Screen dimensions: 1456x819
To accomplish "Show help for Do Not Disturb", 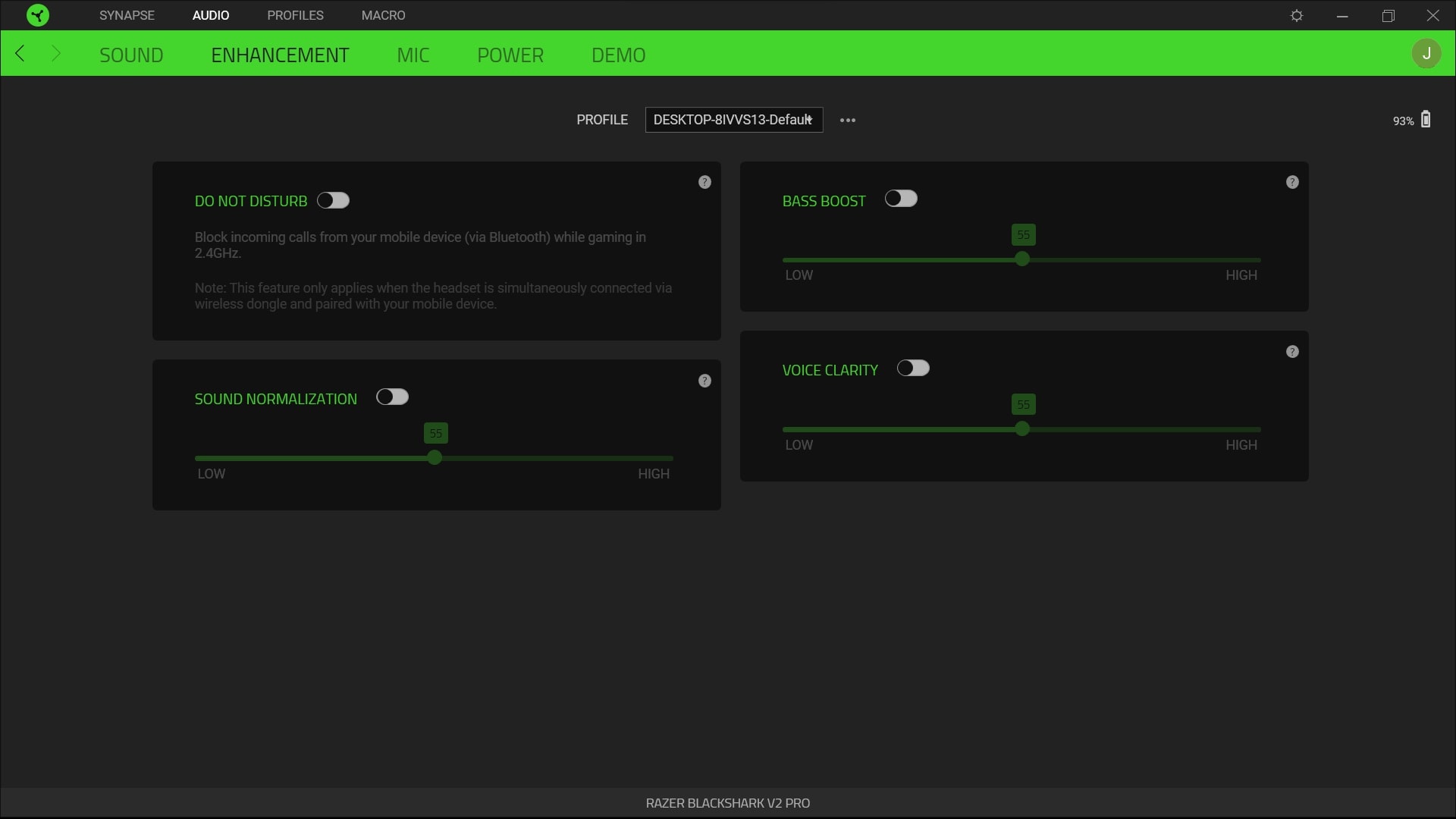I will coord(704,182).
